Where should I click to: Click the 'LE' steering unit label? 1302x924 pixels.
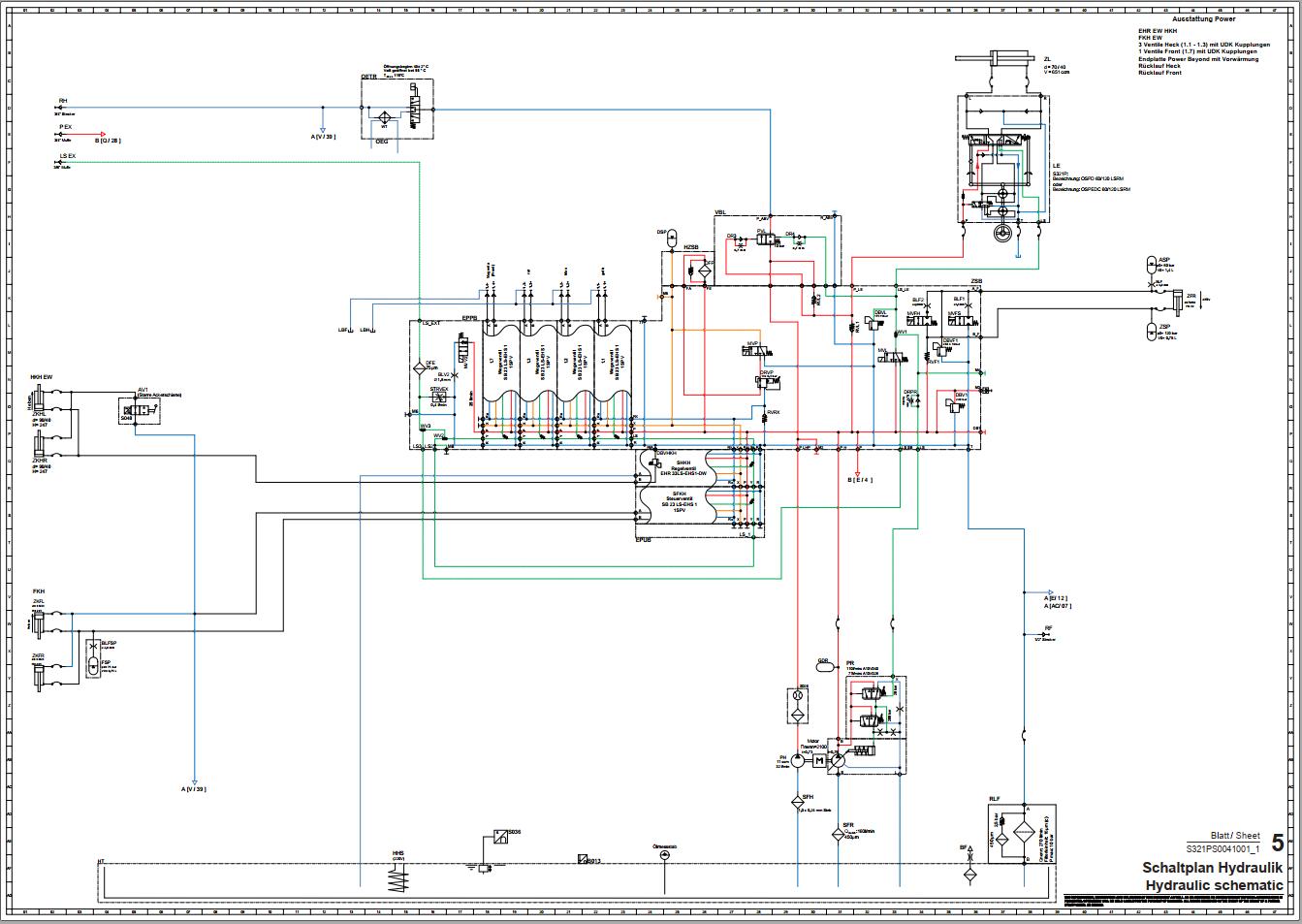pyautogui.click(x=1057, y=166)
